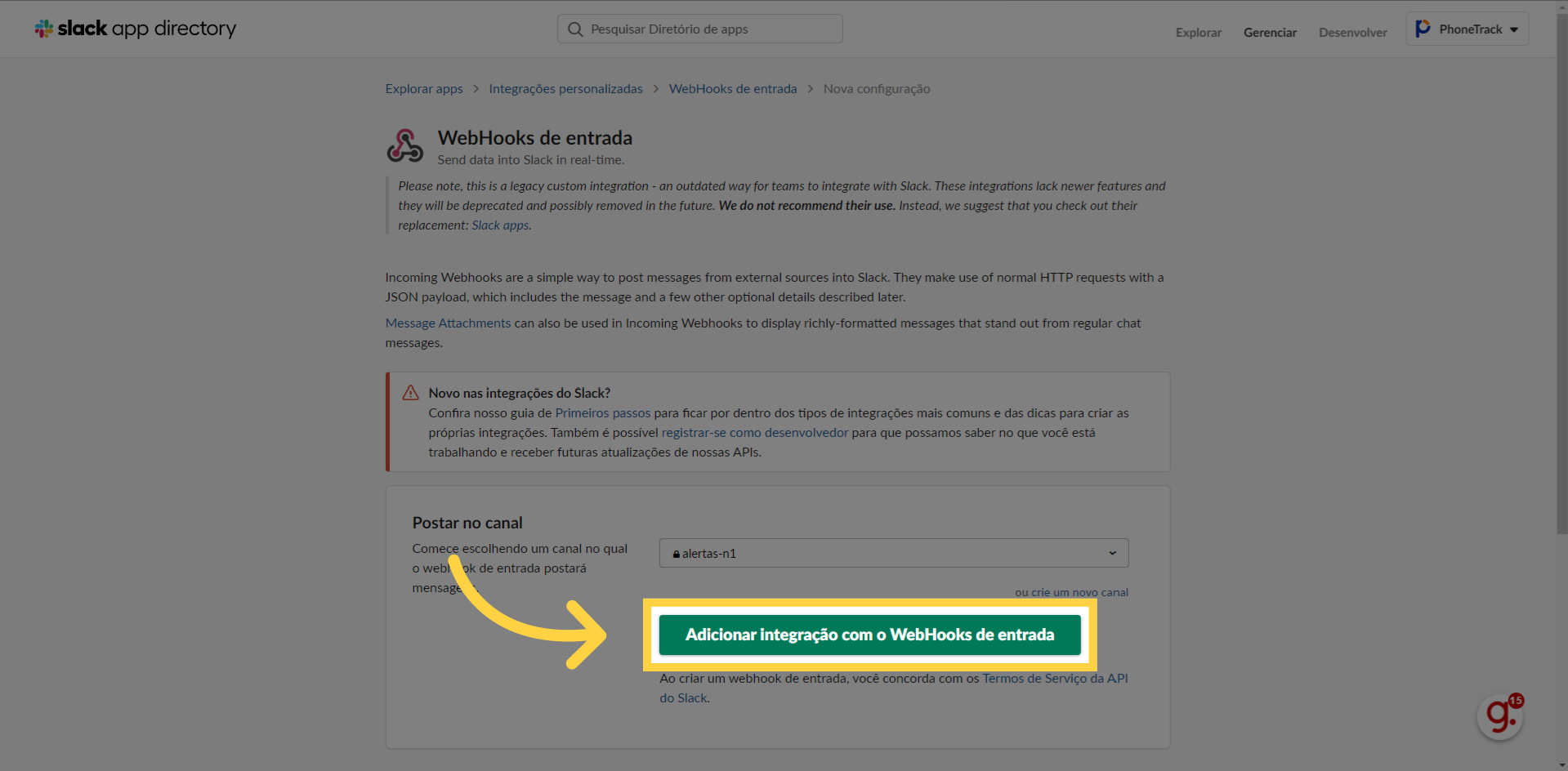
Task: Follow registrar-se como desenvolvedor link
Action: [755, 433]
